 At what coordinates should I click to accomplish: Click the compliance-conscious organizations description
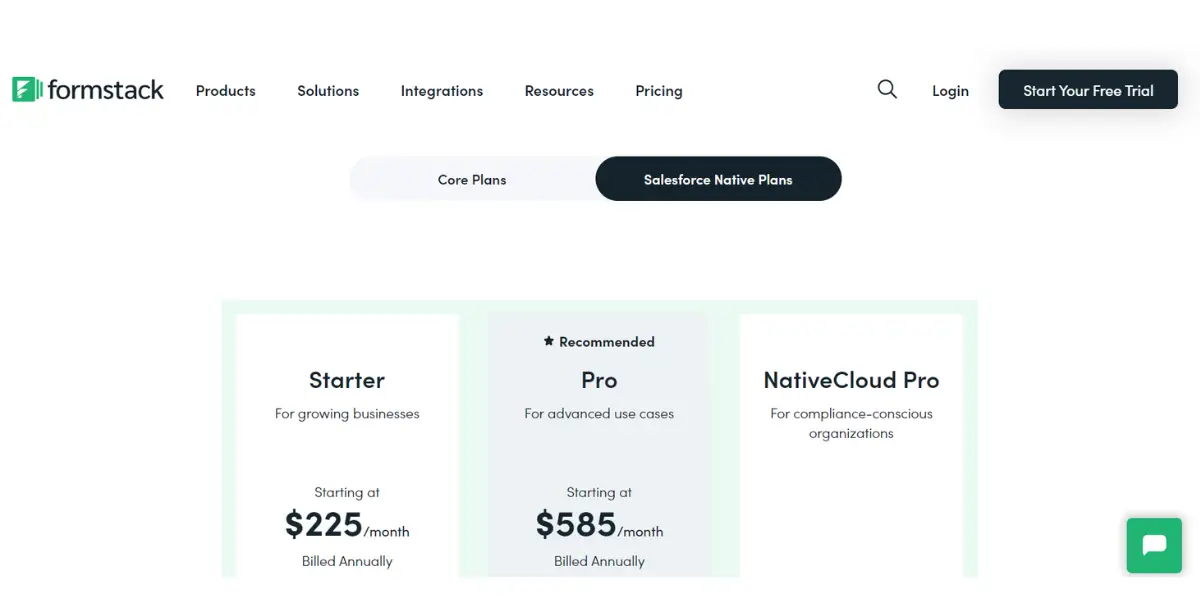851,423
